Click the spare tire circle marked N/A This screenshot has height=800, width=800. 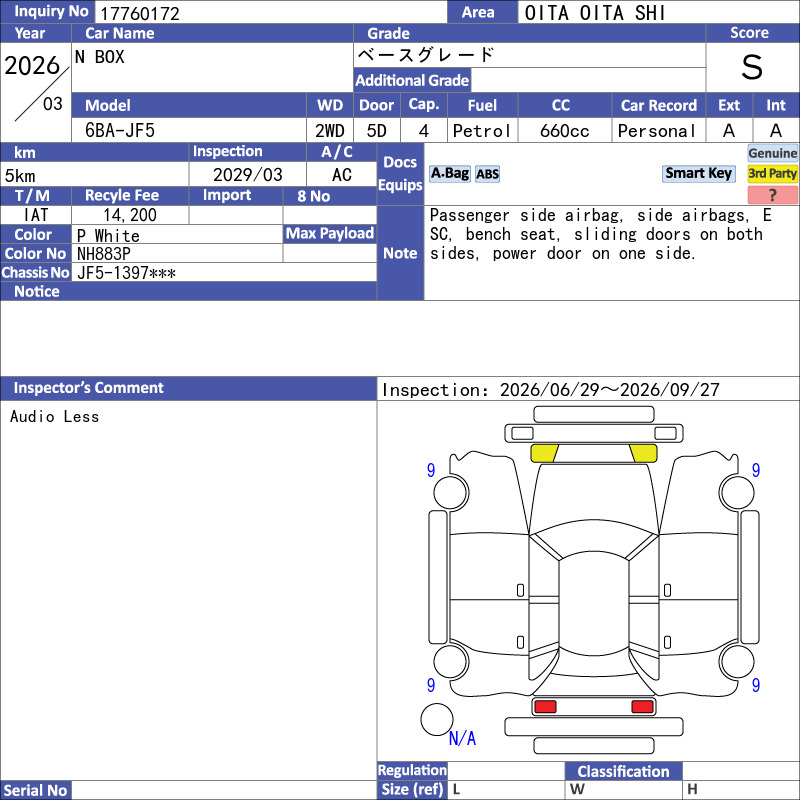pyautogui.click(x=437, y=719)
